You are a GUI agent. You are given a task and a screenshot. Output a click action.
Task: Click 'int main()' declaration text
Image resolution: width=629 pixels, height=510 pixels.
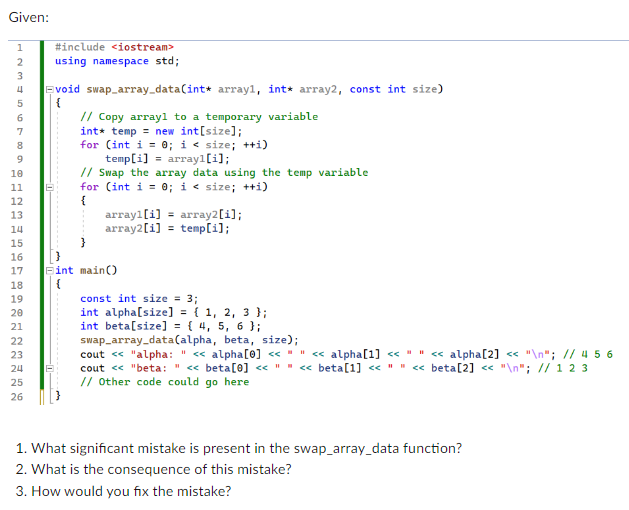point(86,270)
